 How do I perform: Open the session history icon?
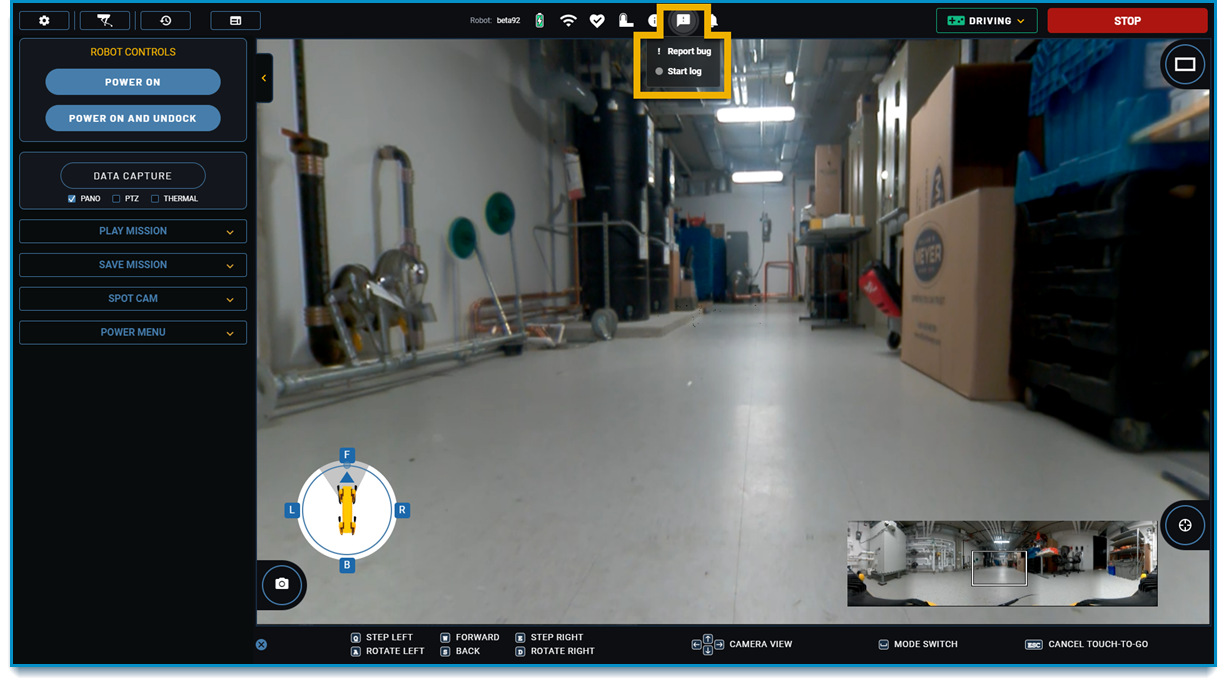[165, 19]
